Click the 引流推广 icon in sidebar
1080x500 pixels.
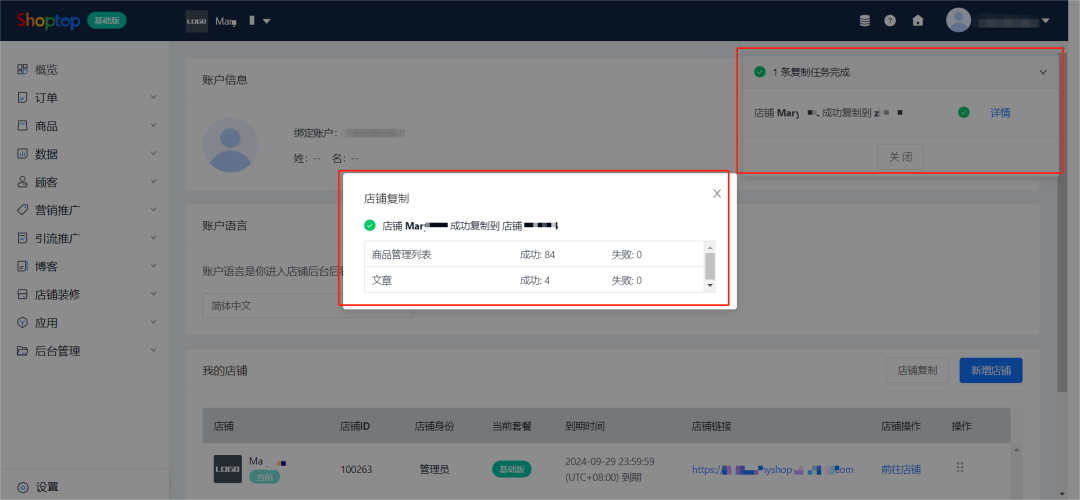pyautogui.click(x=22, y=238)
